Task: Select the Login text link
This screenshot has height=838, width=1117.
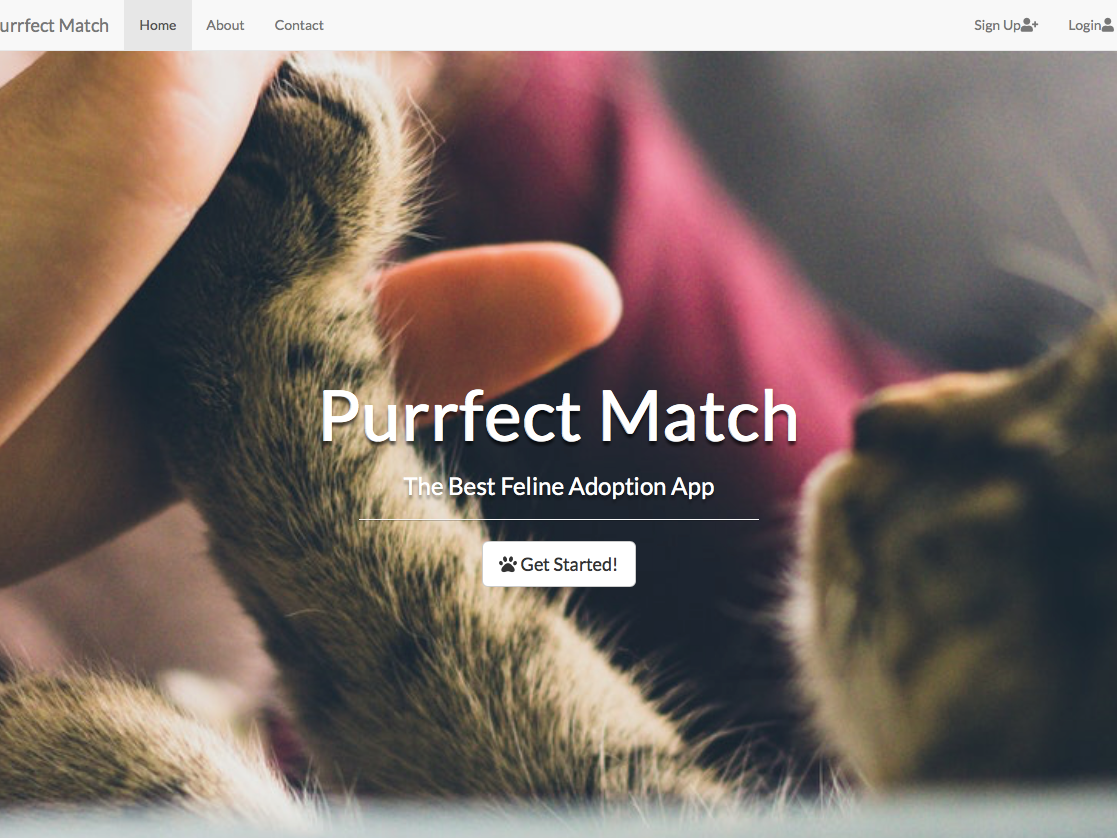Action: [x=1084, y=26]
